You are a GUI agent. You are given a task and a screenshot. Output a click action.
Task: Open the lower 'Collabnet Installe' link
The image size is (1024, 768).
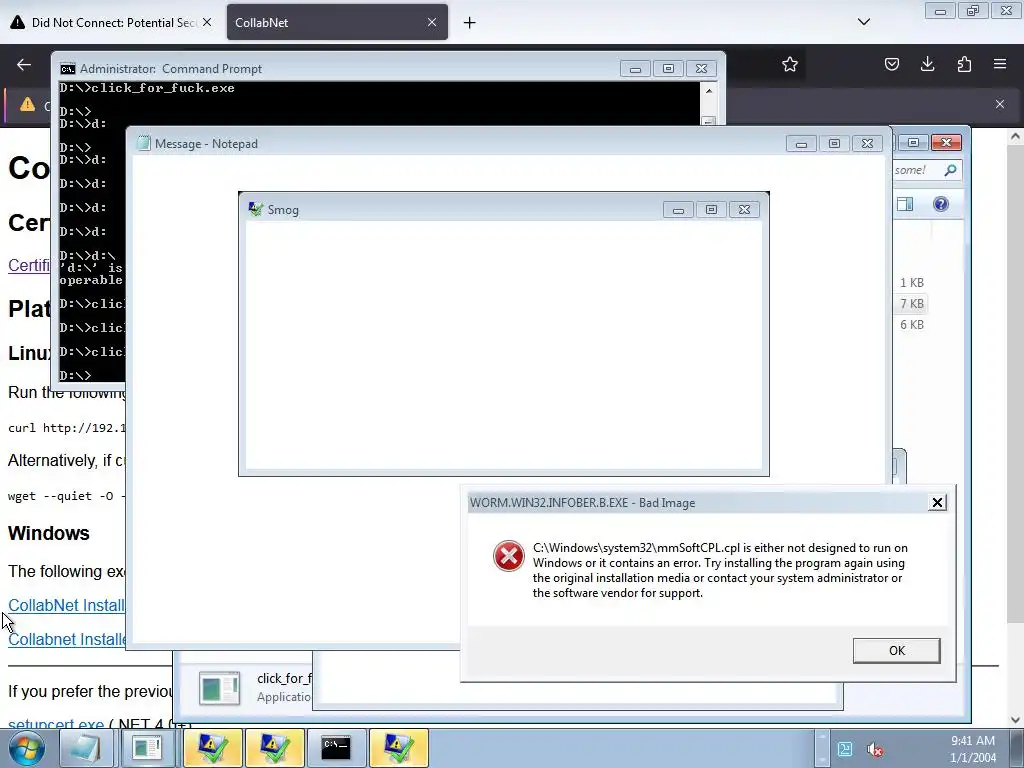coord(67,639)
